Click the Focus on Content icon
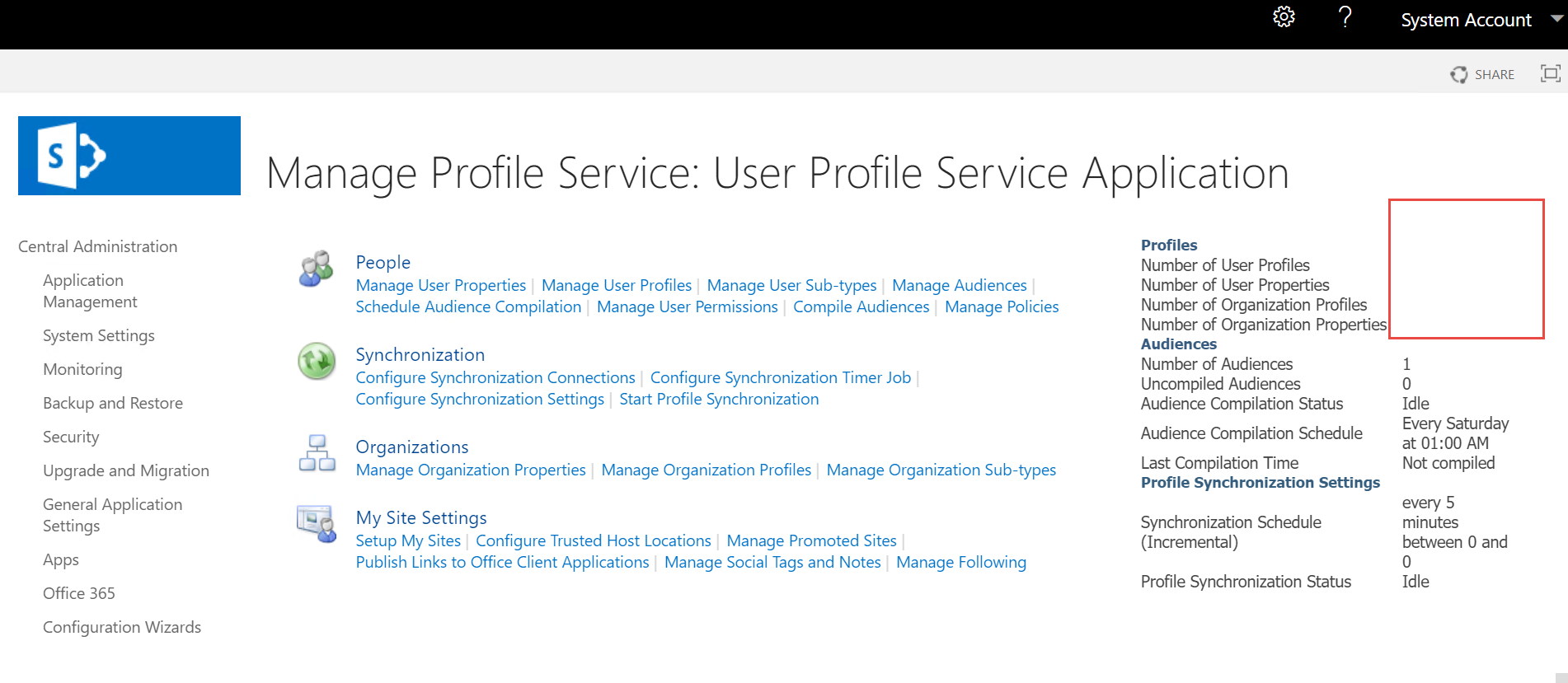 tap(1550, 73)
